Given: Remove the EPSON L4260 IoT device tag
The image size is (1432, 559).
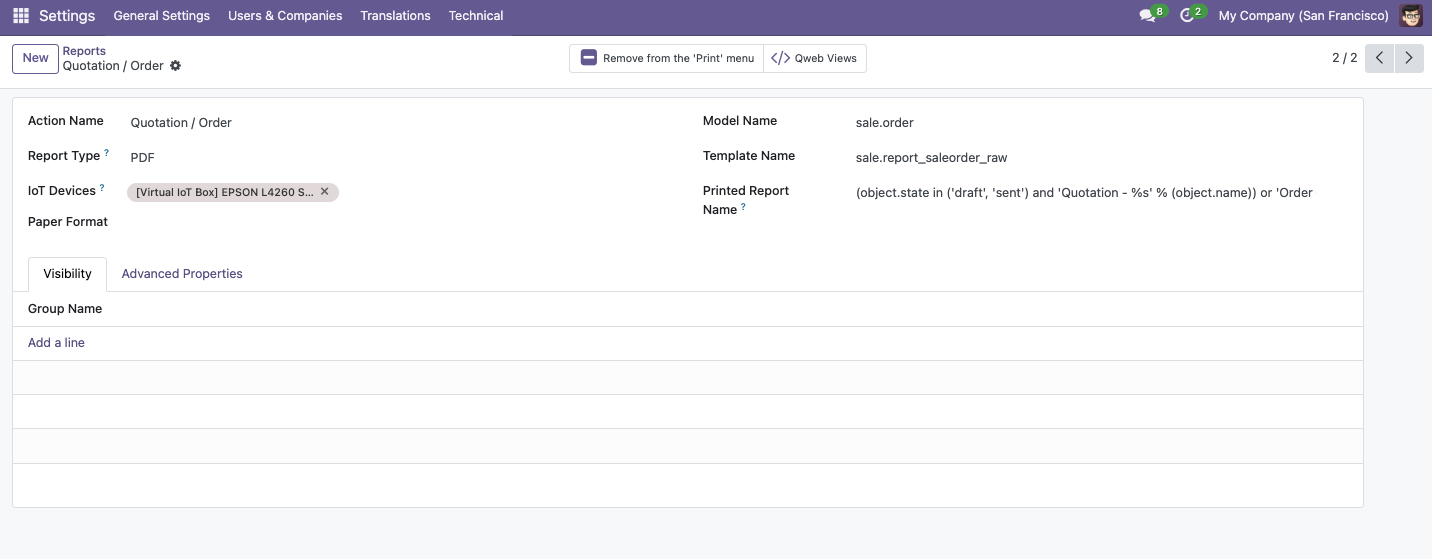Looking at the screenshot, I should [324, 191].
